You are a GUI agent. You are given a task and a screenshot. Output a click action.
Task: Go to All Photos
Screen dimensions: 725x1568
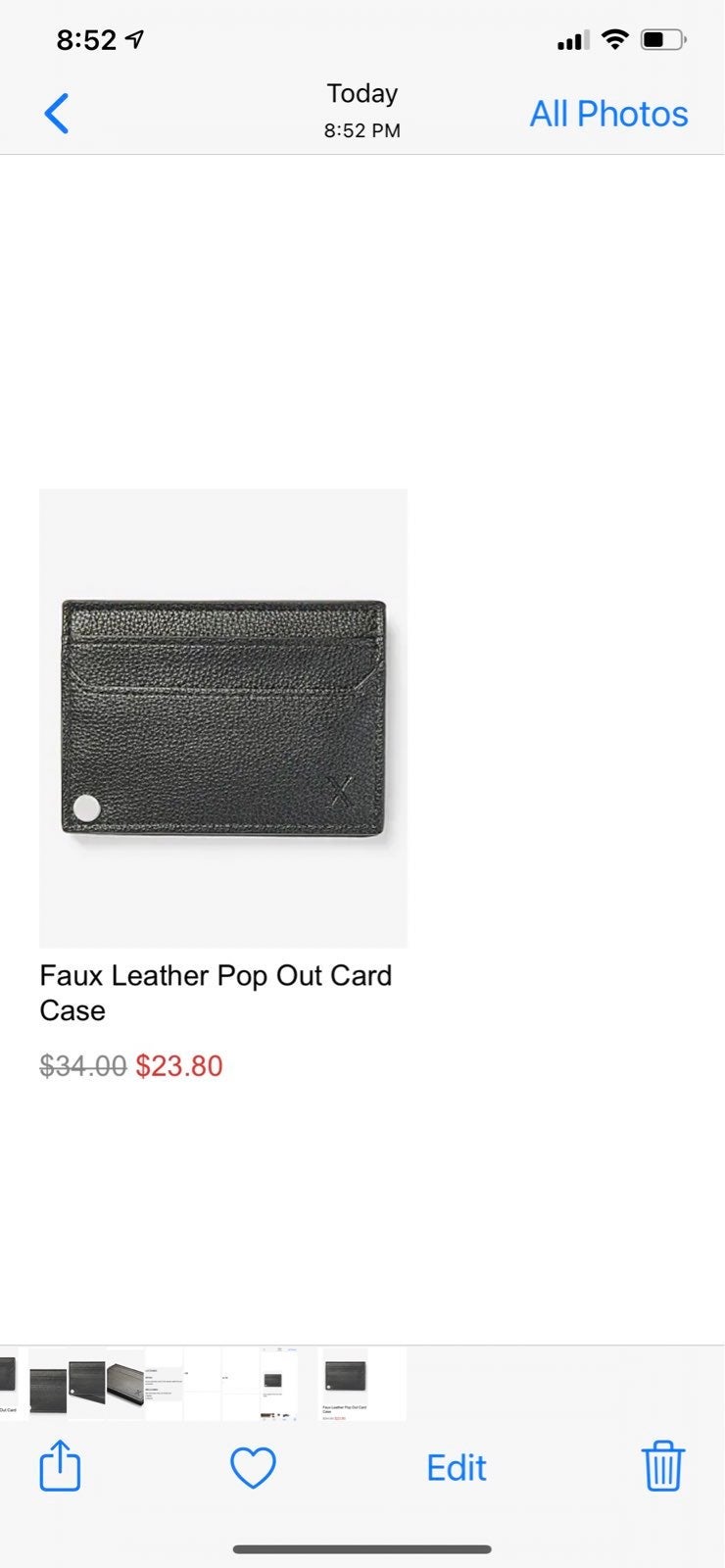[x=608, y=114]
